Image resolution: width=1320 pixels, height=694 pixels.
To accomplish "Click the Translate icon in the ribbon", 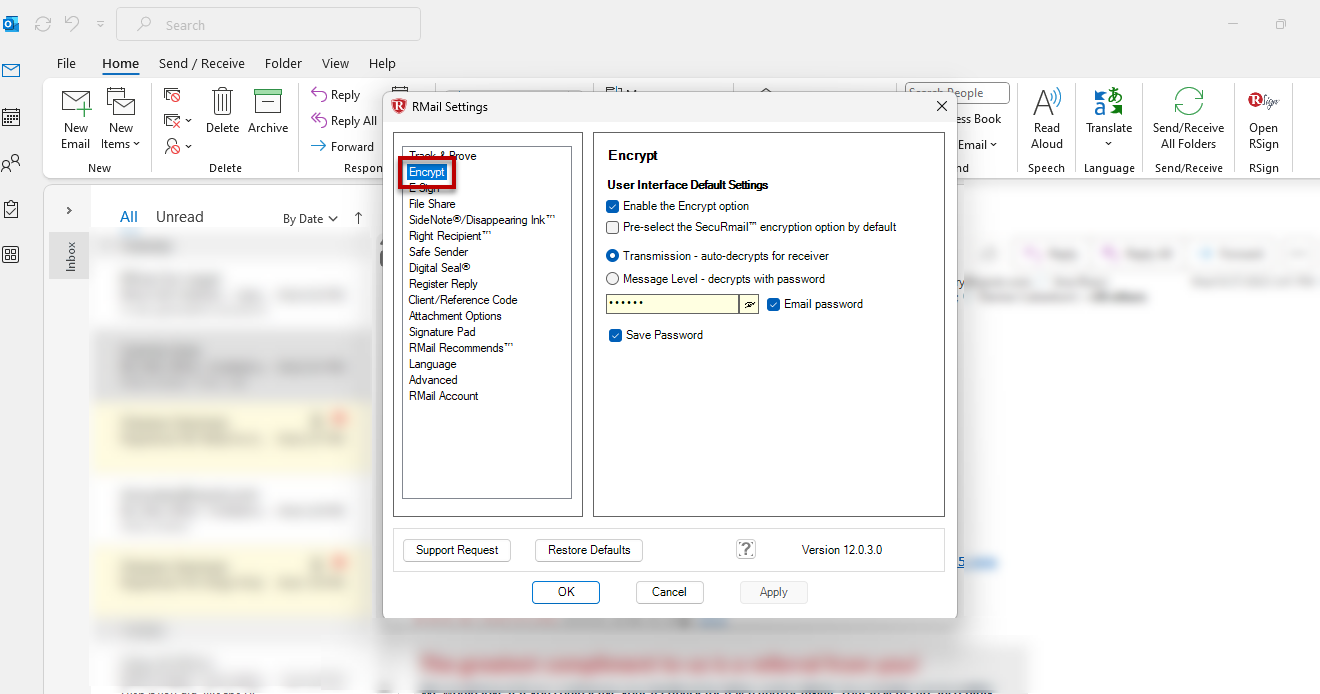I will pos(1109,103).
